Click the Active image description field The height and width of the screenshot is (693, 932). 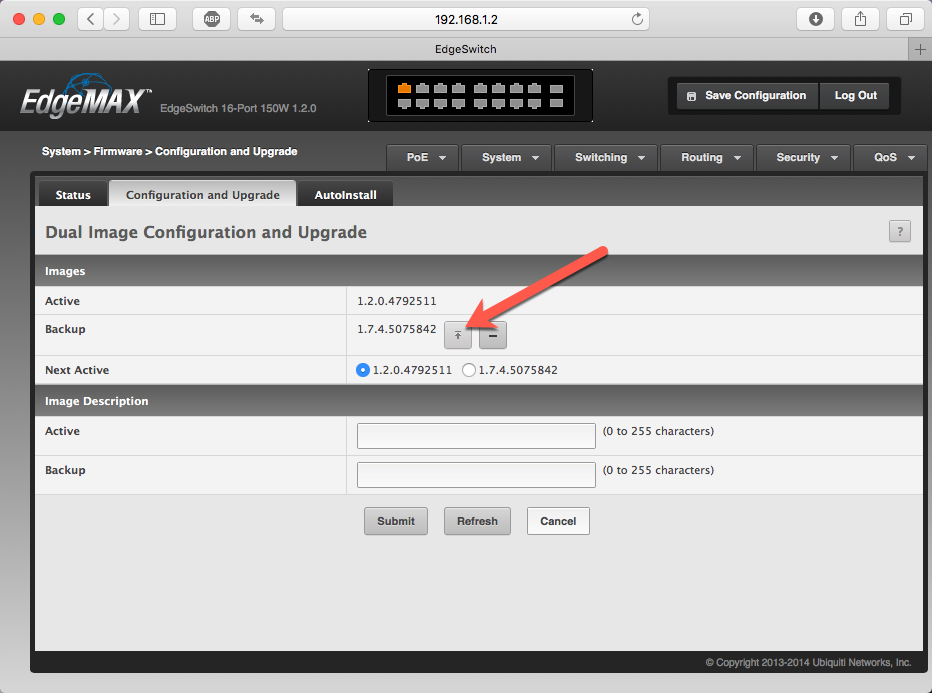pyautogui.click(x=476, y=436)
